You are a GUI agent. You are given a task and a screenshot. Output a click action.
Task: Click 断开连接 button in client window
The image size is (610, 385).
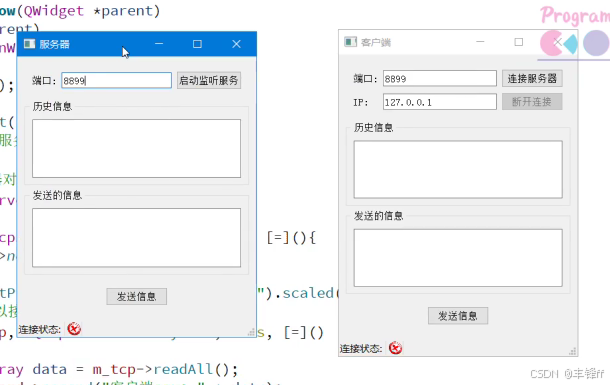[532, 102]
